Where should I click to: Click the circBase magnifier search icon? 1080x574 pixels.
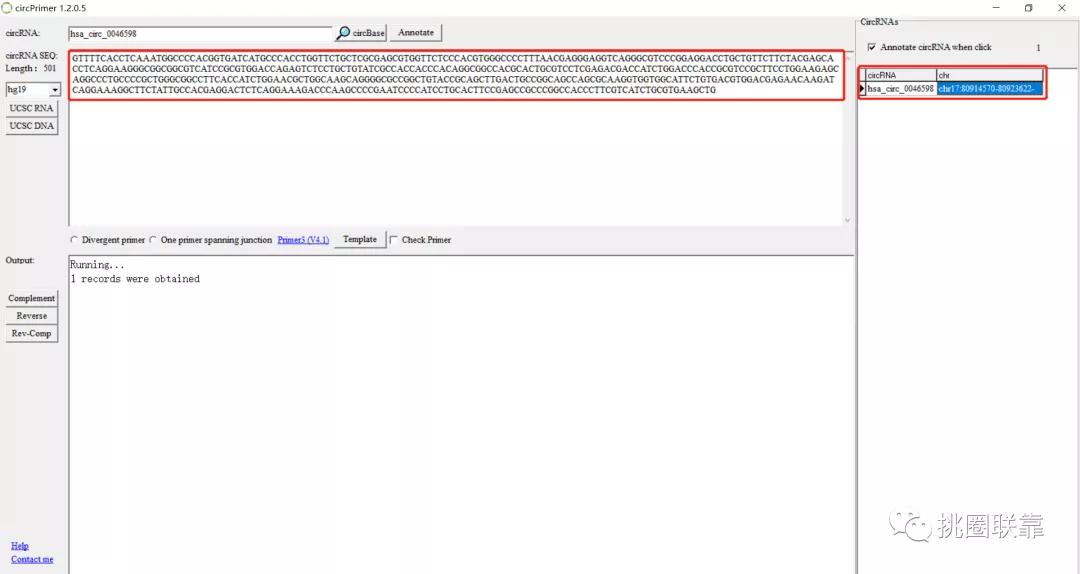[343, 33]
